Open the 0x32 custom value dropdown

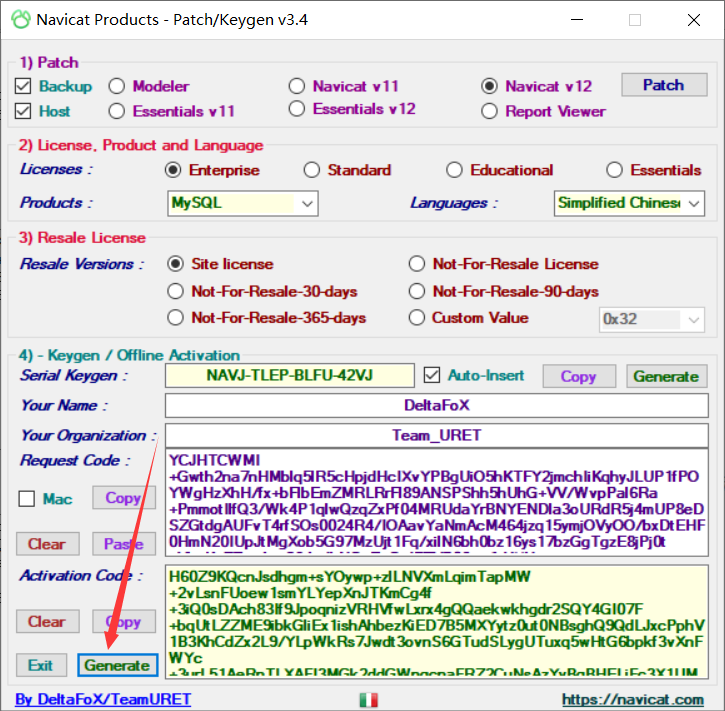652,319
